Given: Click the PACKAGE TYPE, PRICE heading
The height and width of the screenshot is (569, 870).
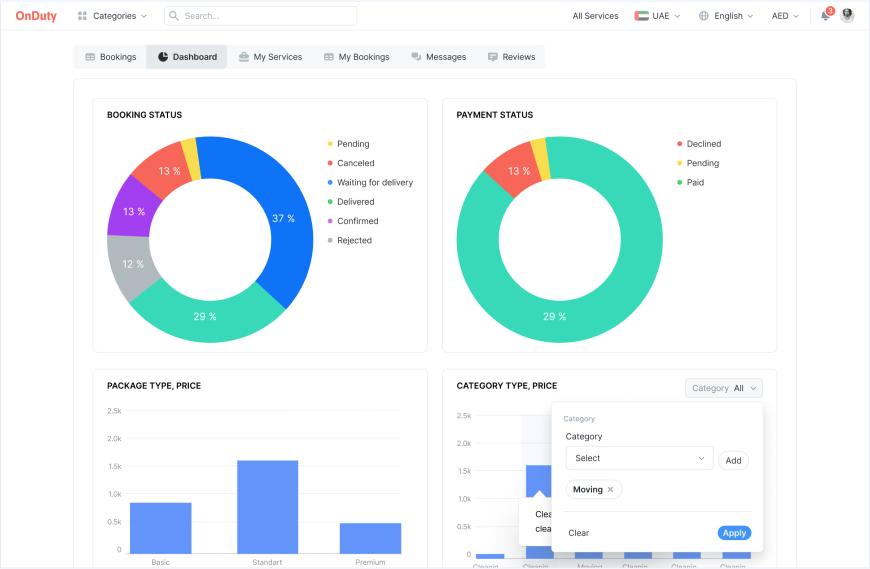Looking at the screenshot, I should 154,385.
